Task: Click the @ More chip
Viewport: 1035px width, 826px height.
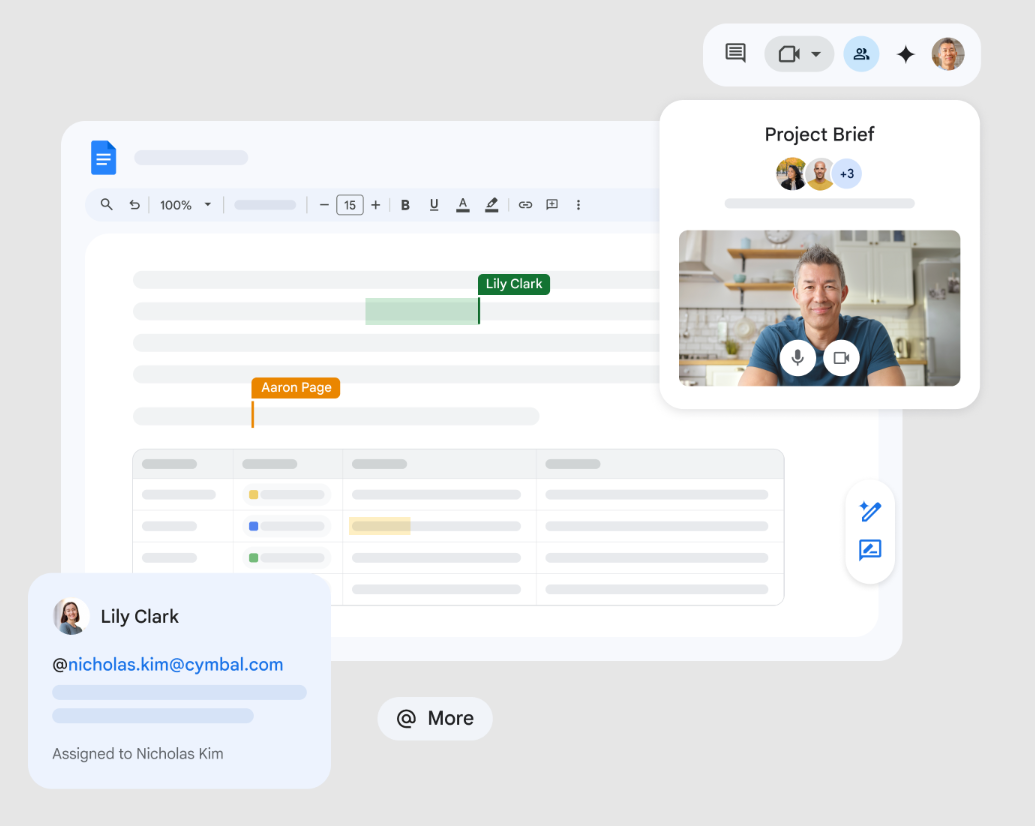Action: (x=435, y=718)
